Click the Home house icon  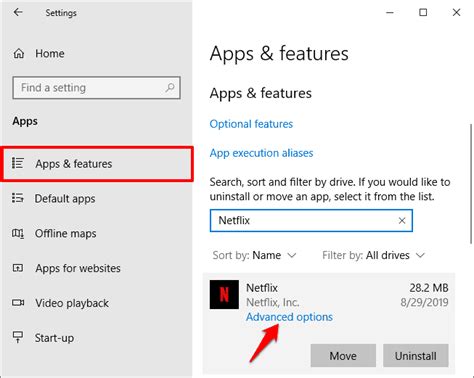[x=19, y=53]
